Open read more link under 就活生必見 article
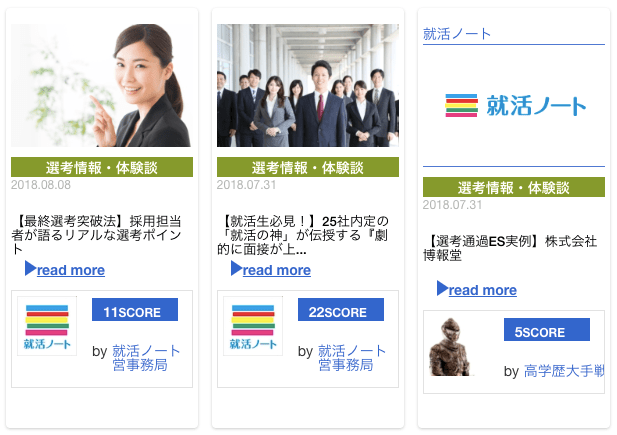 click(x=277, y=270)
